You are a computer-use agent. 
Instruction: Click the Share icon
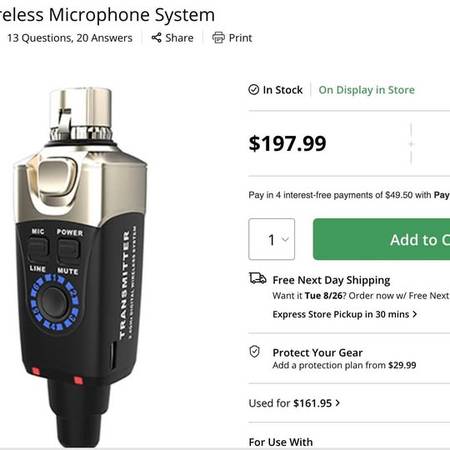156,38
